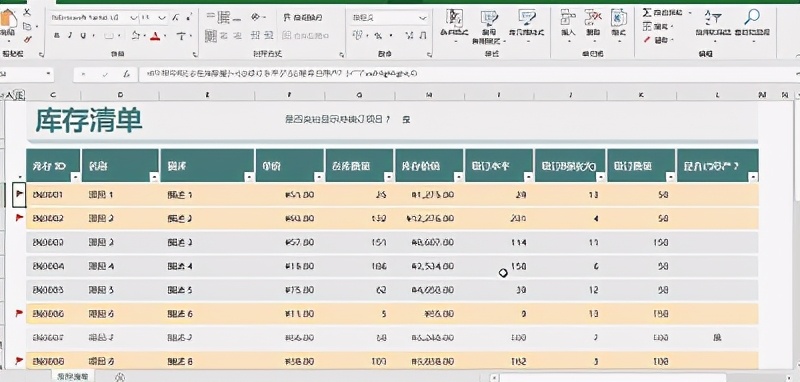Click the Paste clipboard icon
The width and height of the screenshot is (800, 382).
8,19
